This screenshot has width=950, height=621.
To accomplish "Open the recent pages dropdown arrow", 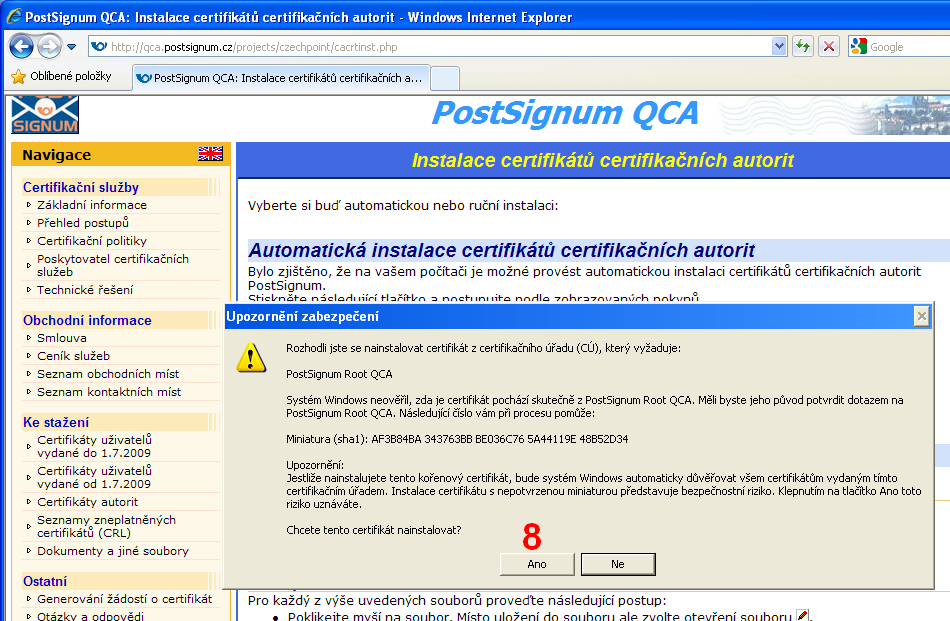I will pos(71,47).
